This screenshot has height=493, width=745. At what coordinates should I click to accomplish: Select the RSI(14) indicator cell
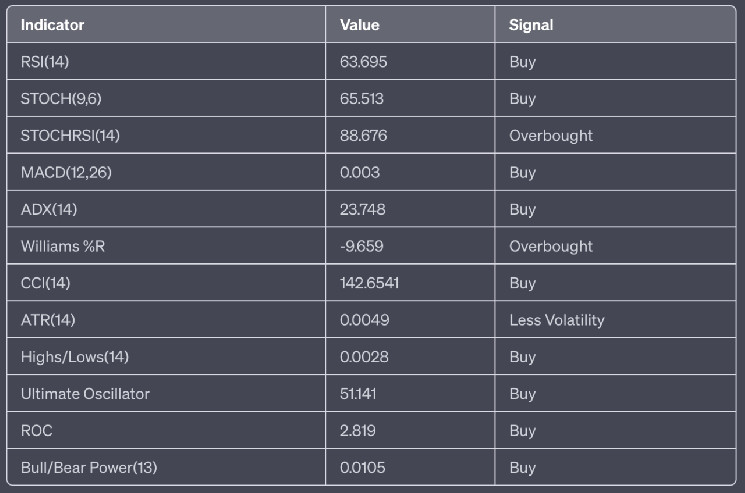pyautogui.click(x=45, y=62)
